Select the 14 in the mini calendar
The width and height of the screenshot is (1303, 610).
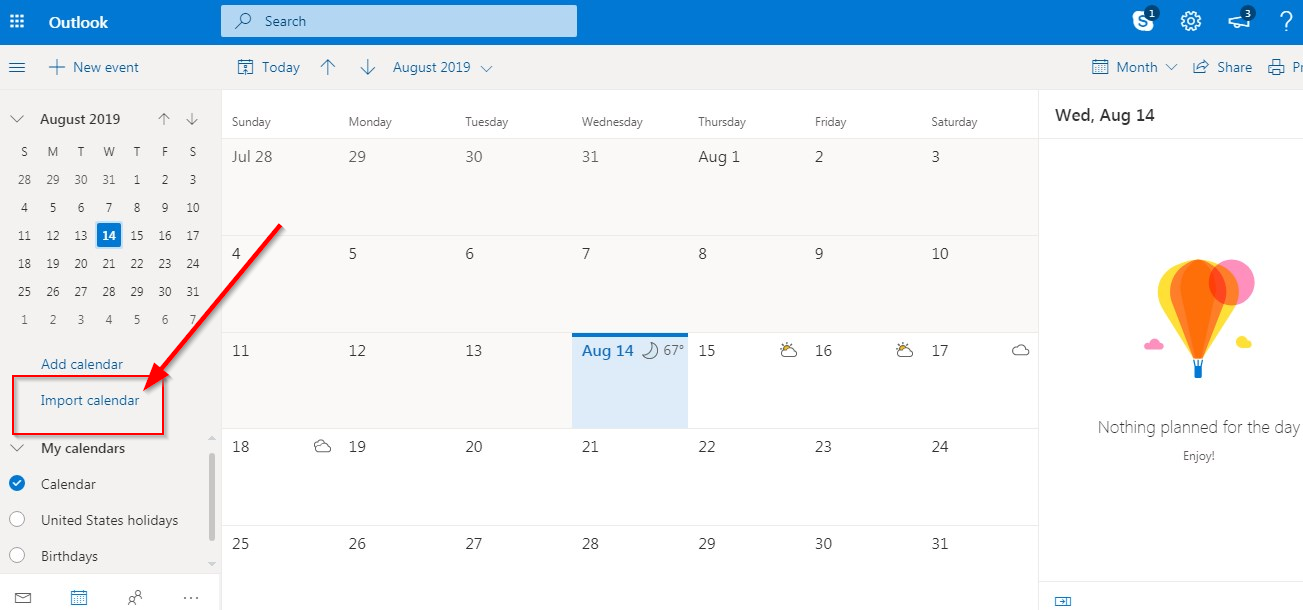coord(109,236)
